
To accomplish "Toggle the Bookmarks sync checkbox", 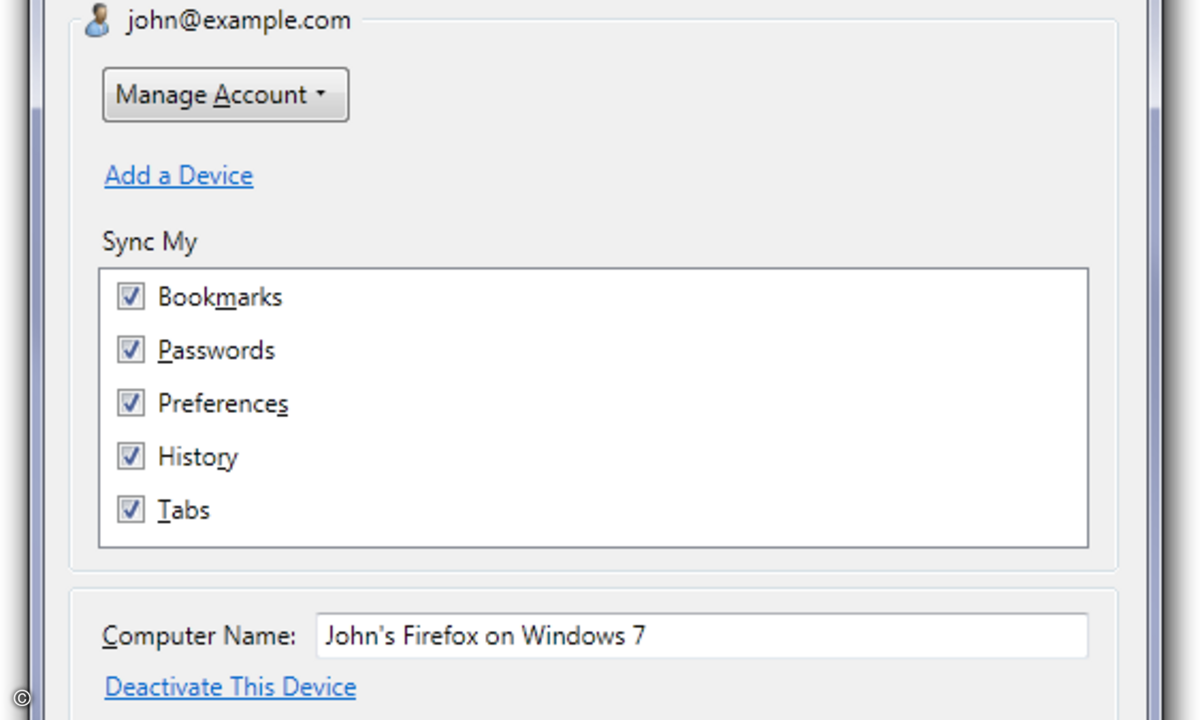I will point(131,296).
